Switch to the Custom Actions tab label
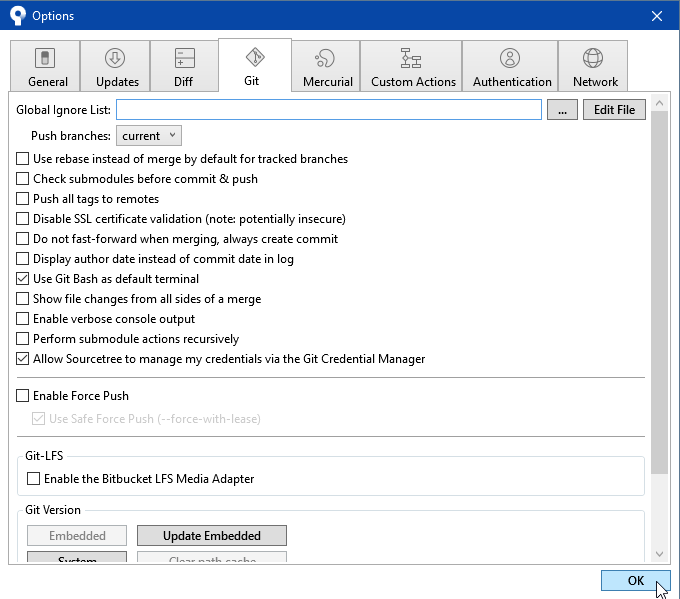The width and height of the screenshot is (680, 599). coord(413,82)
